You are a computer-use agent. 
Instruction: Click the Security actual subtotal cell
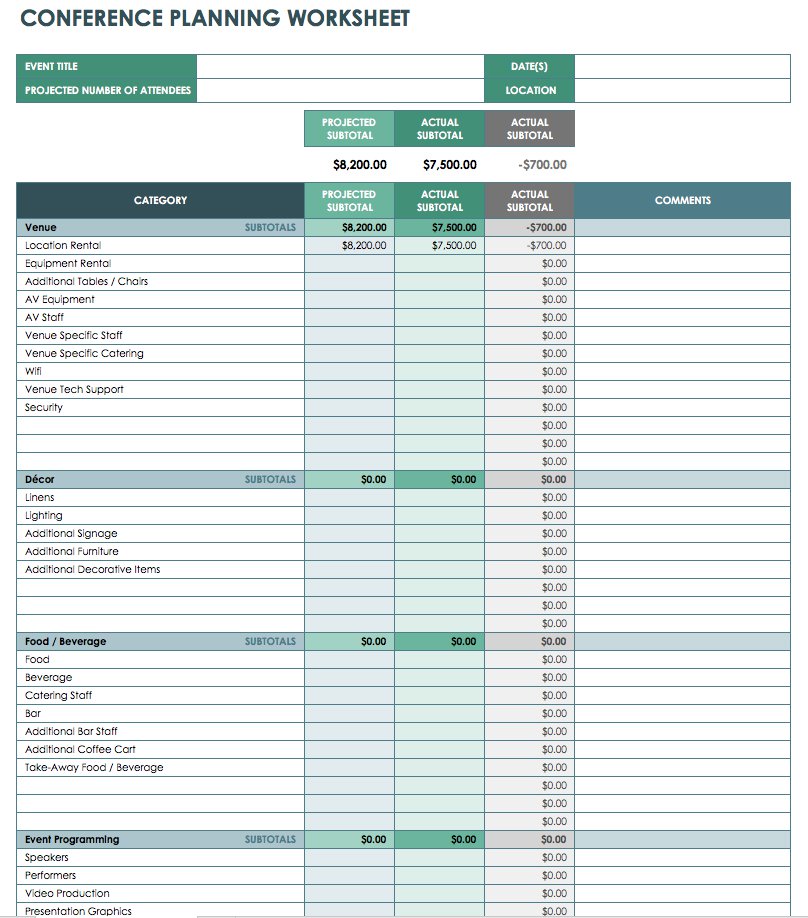440,407
